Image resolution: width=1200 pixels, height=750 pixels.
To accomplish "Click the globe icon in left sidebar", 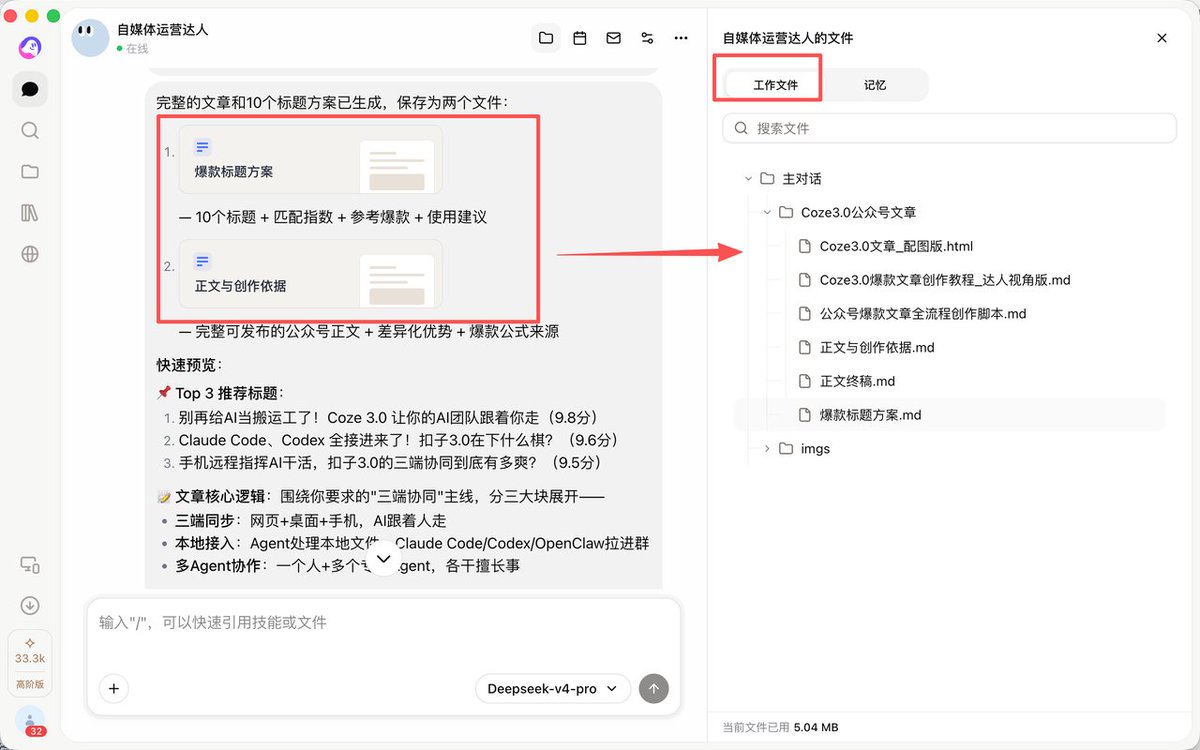I will [30, 254].
